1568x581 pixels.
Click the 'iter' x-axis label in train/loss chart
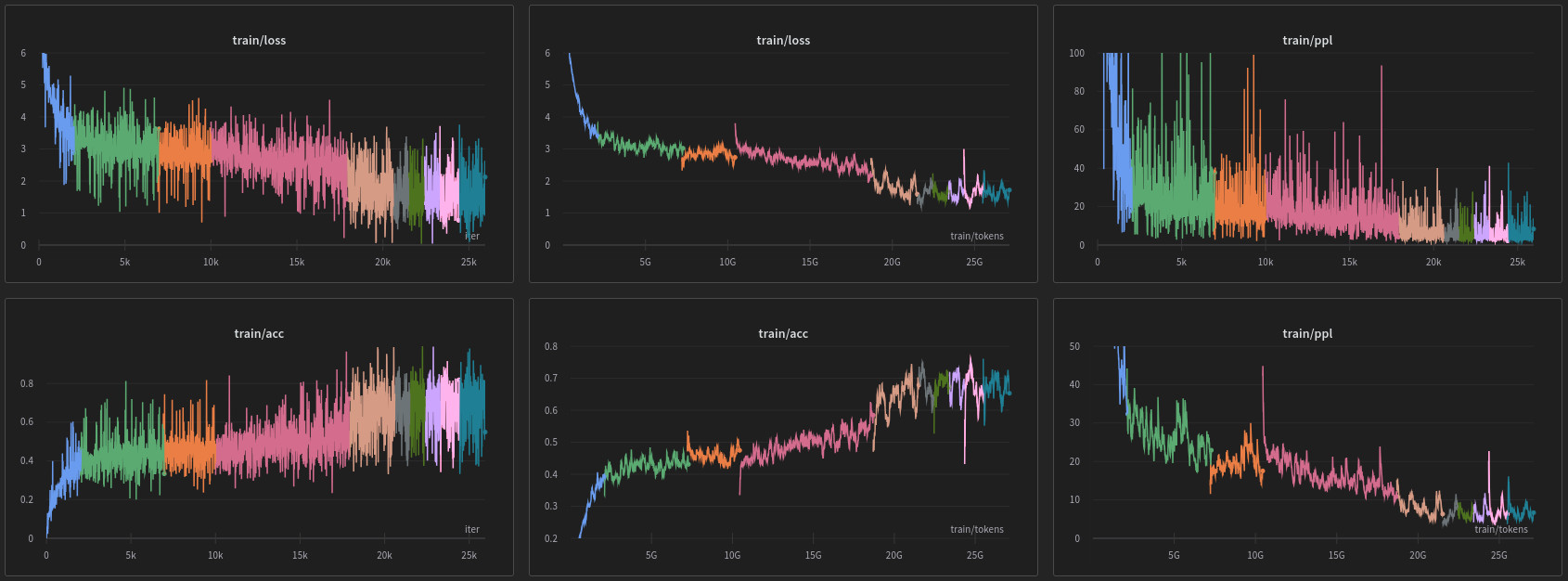click(x=472, y=237)
